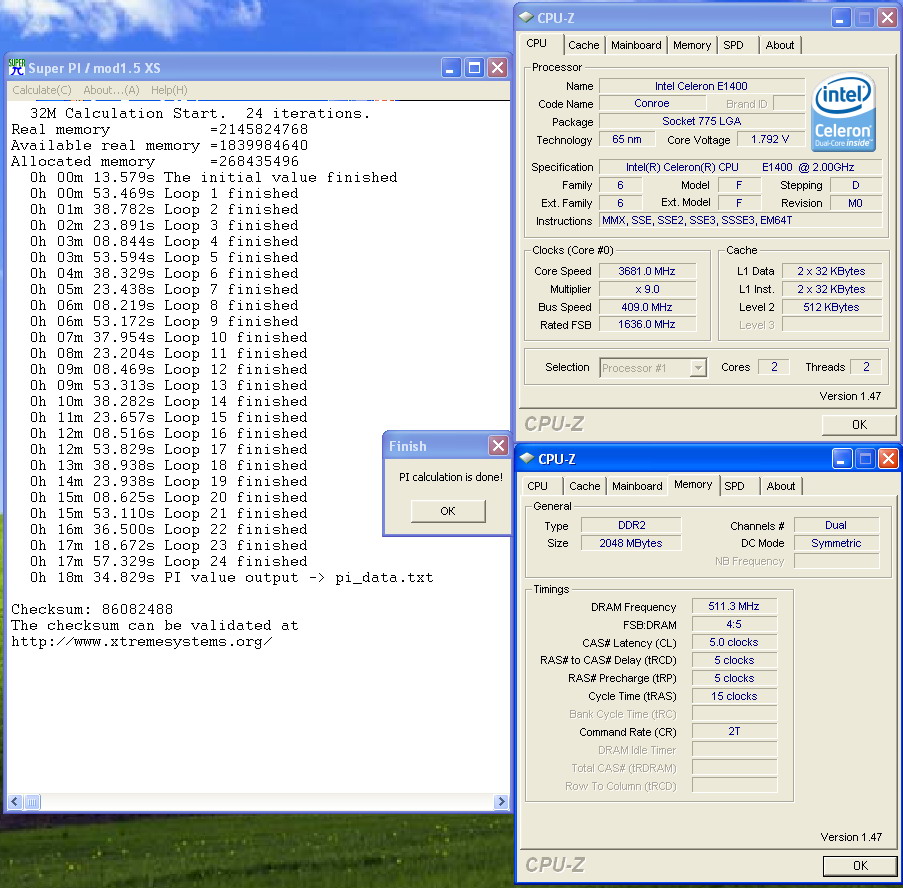This screenshot has width=903, height=888.
Task: Click the 511.3 MHz DRAM frequency value
Action: pyautogui.click(x=734, y=606)
